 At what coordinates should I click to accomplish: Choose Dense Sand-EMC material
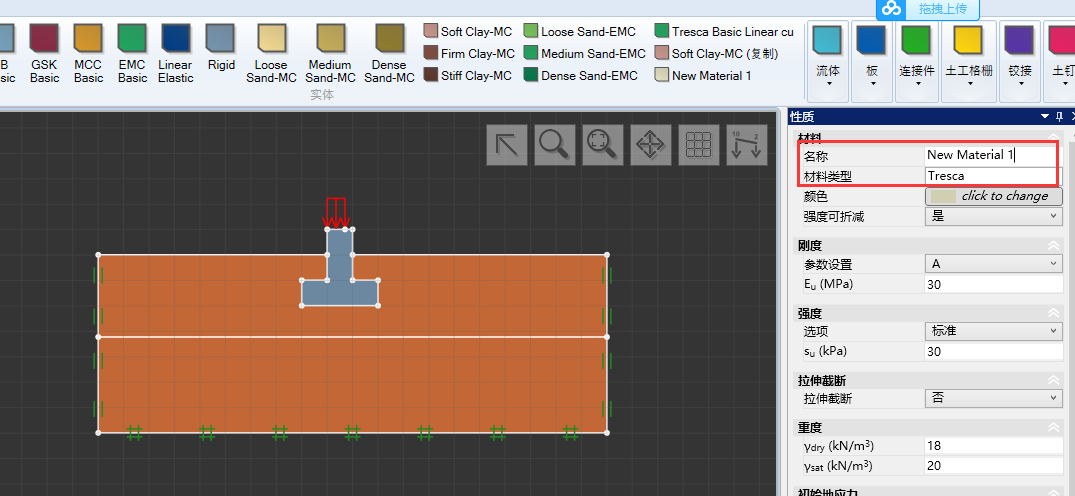pos(581,75)
